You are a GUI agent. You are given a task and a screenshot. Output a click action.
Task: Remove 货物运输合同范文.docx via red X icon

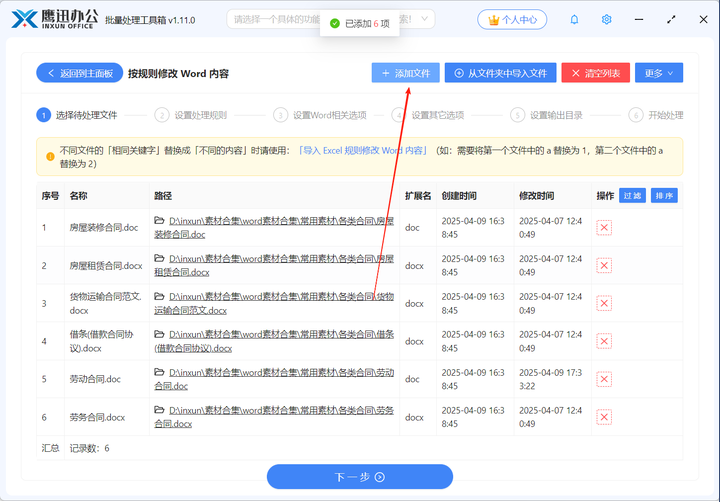point(604,303)
